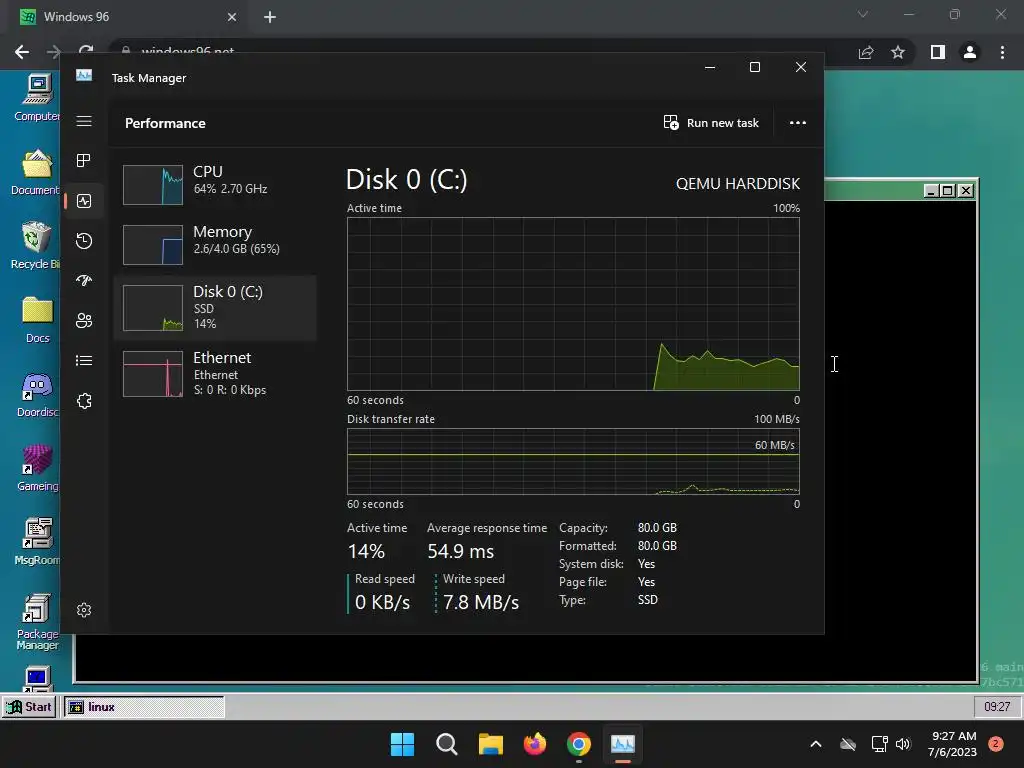Open App history from sidebar
The width and height of the screenshot is (1024, 768).
[x=84, y=241]
